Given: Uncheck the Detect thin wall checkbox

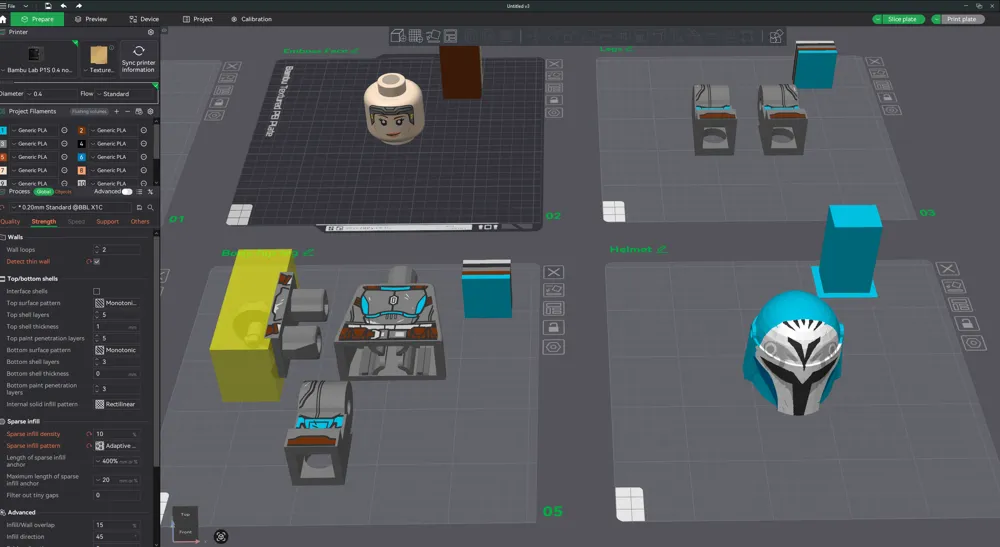Looking at the screenshot, I should [97, 261].
